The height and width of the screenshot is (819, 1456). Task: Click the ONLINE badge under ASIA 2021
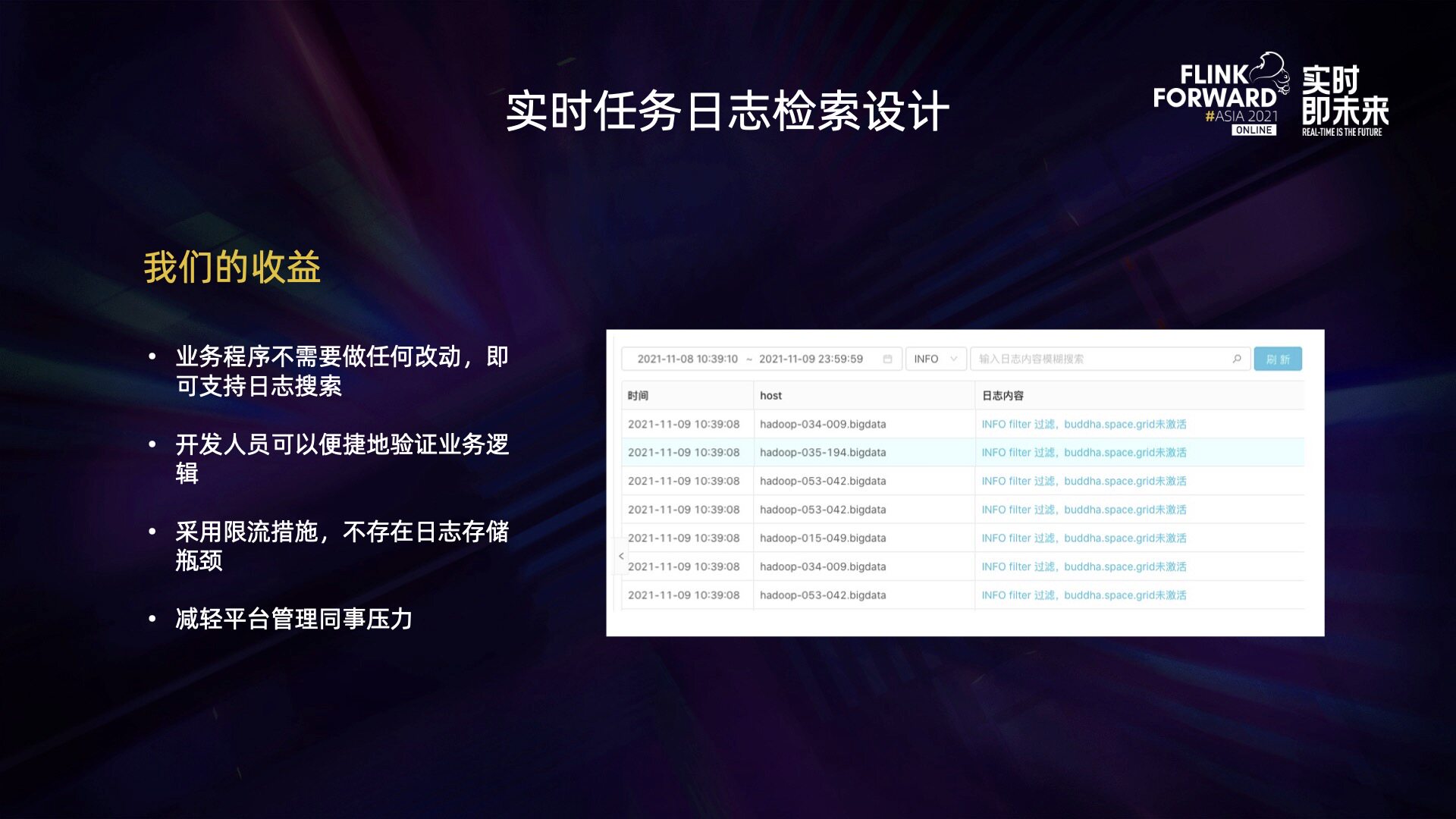point(1254,130)
